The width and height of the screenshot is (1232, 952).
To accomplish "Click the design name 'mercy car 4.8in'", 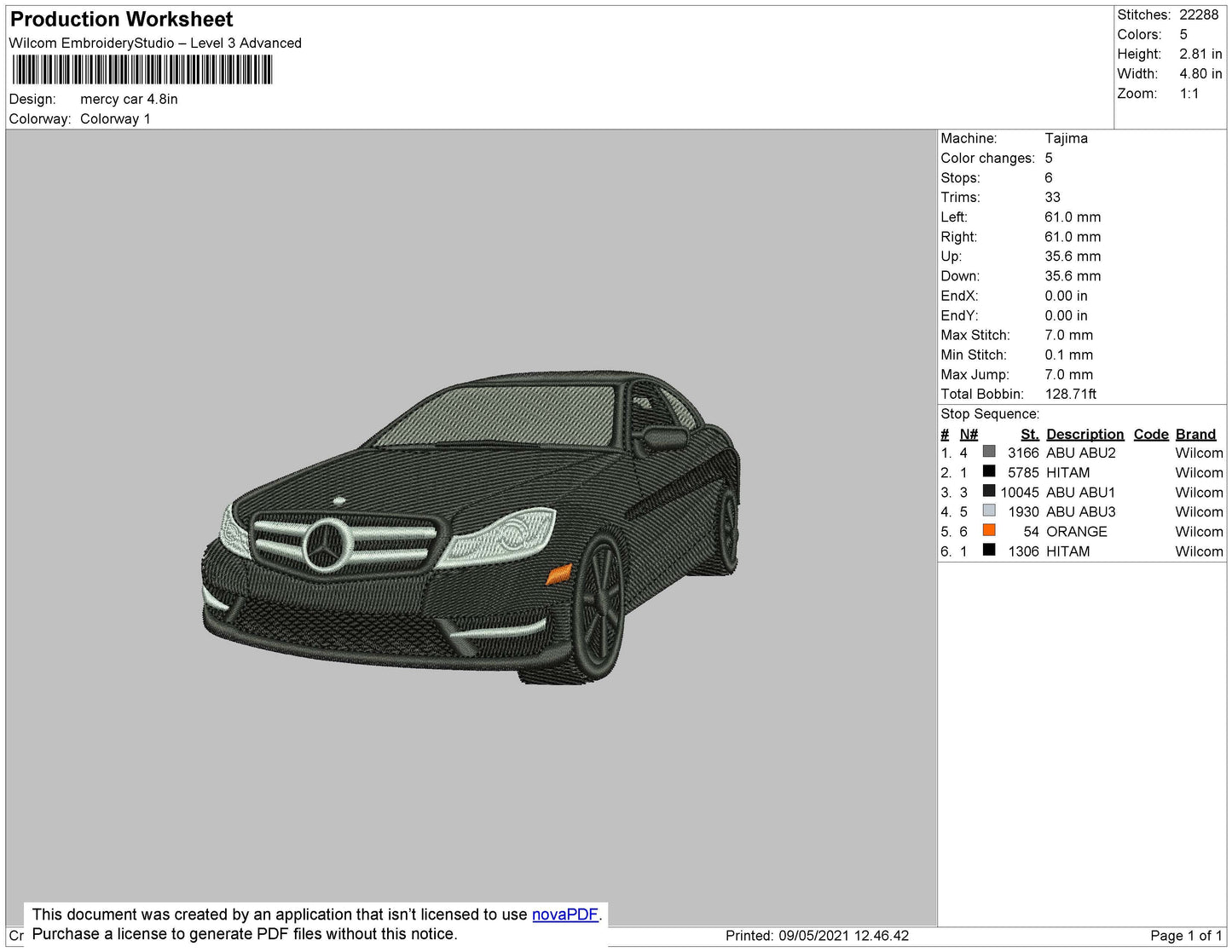I will coord(129,99).
